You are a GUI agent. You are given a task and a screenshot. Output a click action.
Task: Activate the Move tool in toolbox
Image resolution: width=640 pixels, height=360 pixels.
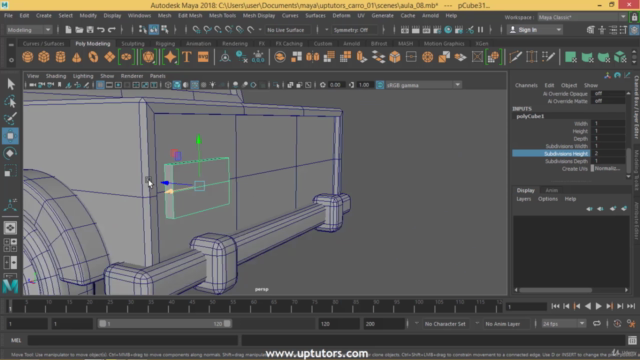[10, 136]
